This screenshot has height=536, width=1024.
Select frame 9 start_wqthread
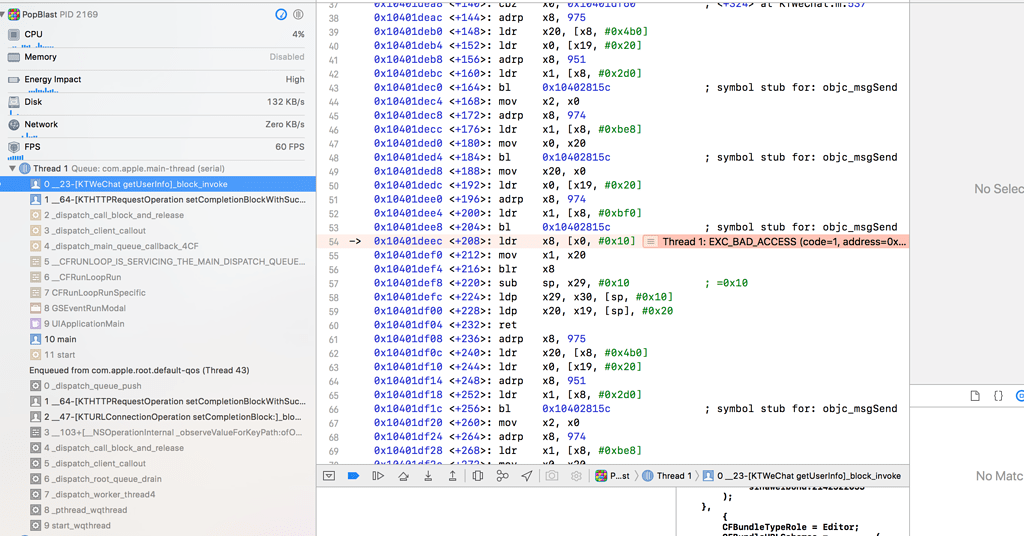(x=157, y=526)
